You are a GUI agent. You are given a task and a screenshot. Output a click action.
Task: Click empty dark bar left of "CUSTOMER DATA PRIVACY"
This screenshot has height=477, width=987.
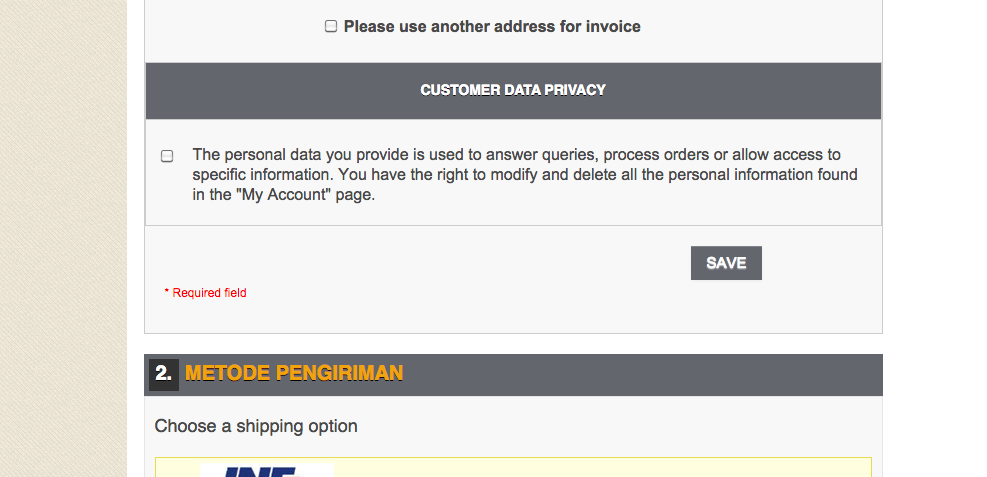coord(280,90)
